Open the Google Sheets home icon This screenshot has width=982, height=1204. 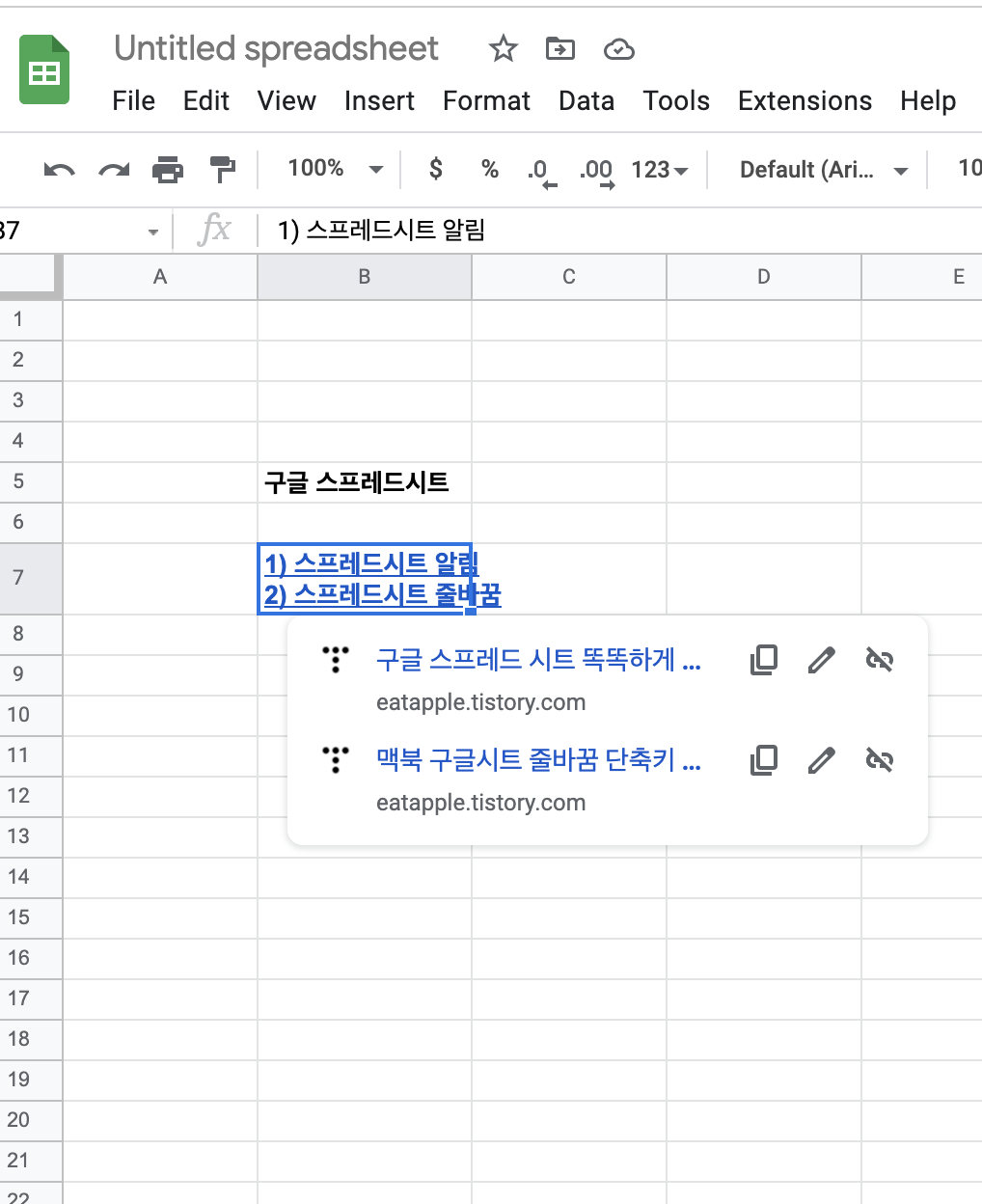point(44,69)
